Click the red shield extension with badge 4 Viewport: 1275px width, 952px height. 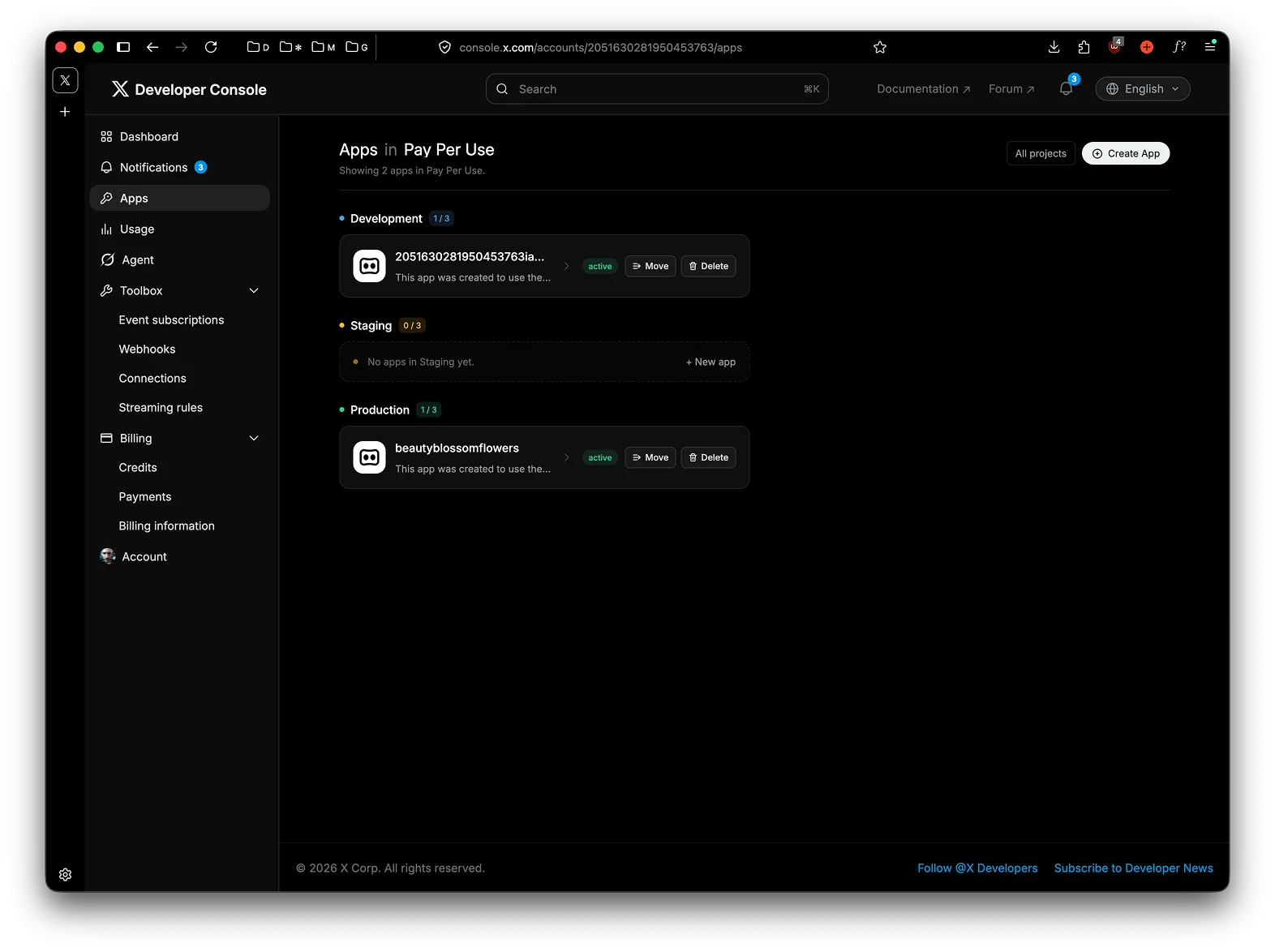[x=1115, y=46]
